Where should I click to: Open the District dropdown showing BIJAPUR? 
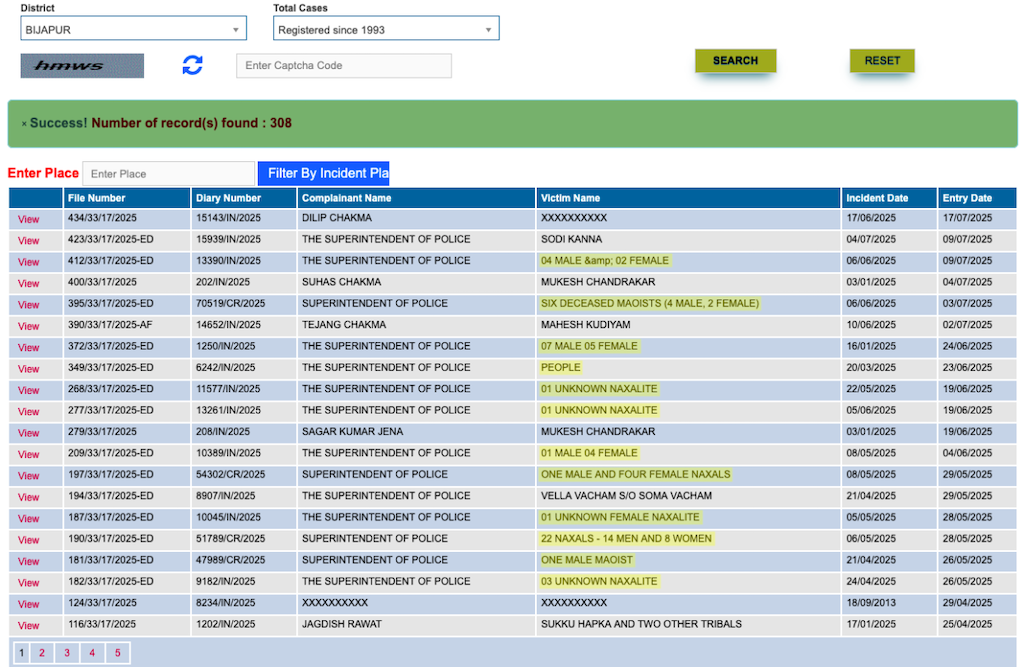133,30
